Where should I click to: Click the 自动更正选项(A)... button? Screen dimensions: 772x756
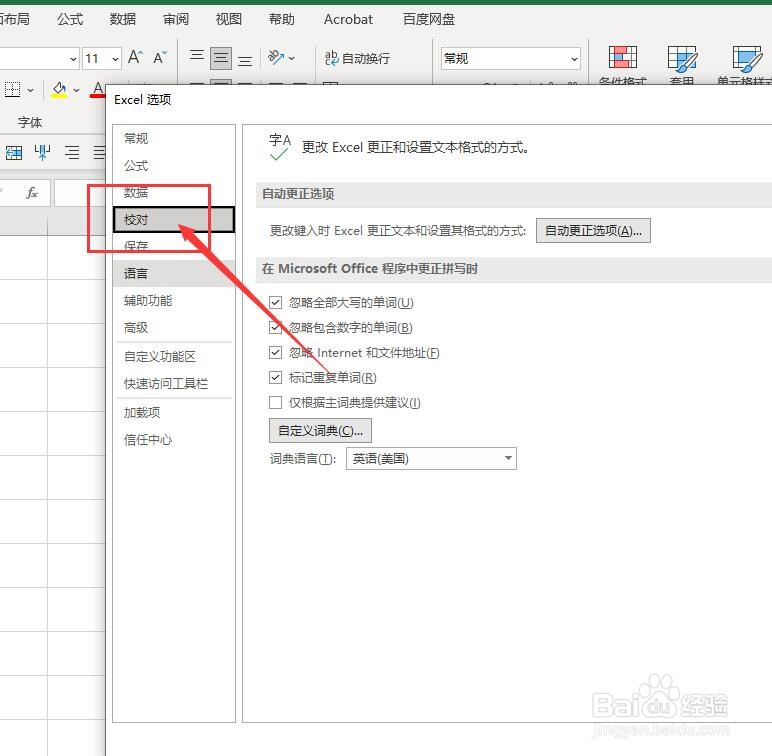593,230
